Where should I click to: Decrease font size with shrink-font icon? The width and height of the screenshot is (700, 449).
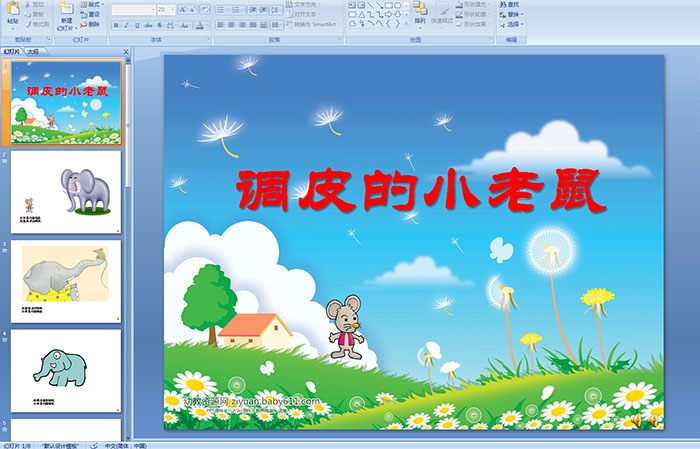coord(192,9)
